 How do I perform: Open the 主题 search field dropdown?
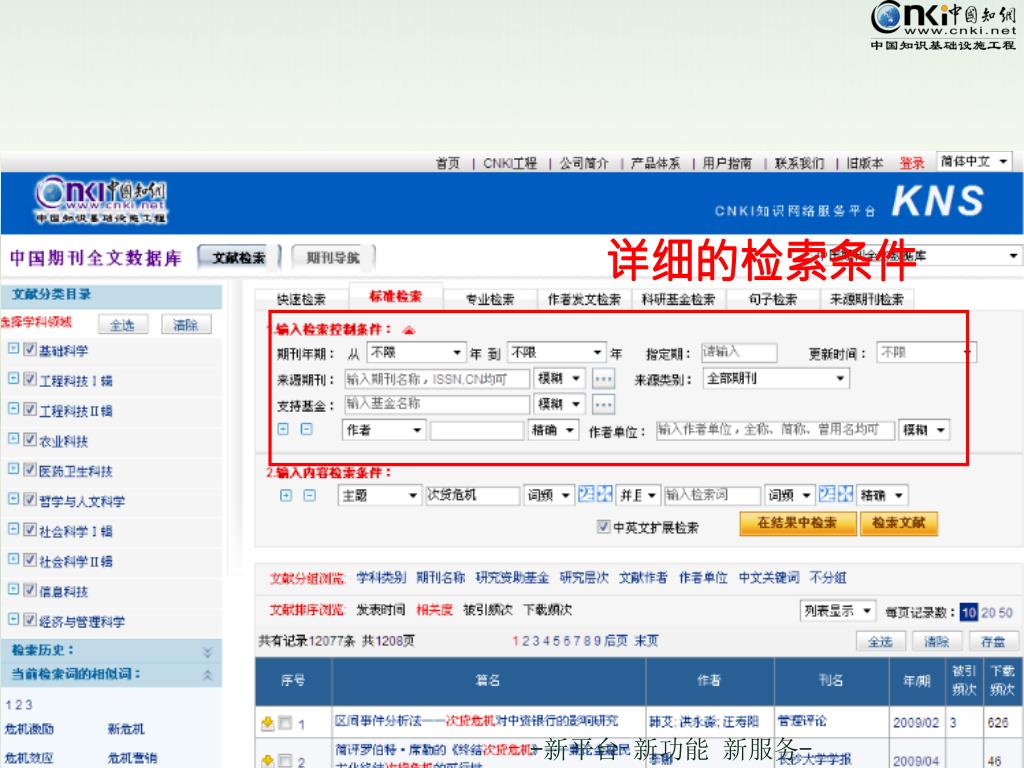tap(379, 496)
